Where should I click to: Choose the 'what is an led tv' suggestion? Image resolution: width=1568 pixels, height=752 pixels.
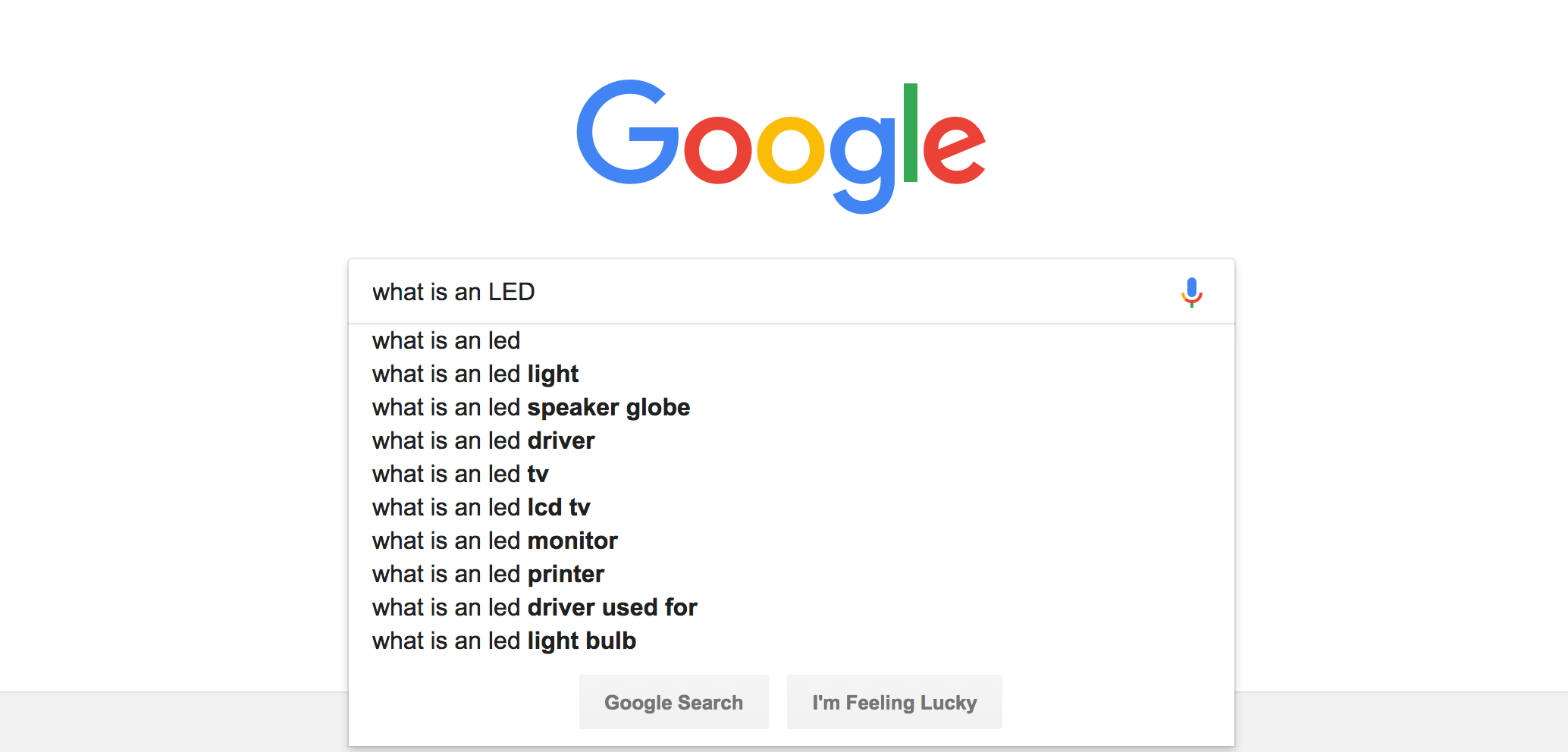coord(792,474)
